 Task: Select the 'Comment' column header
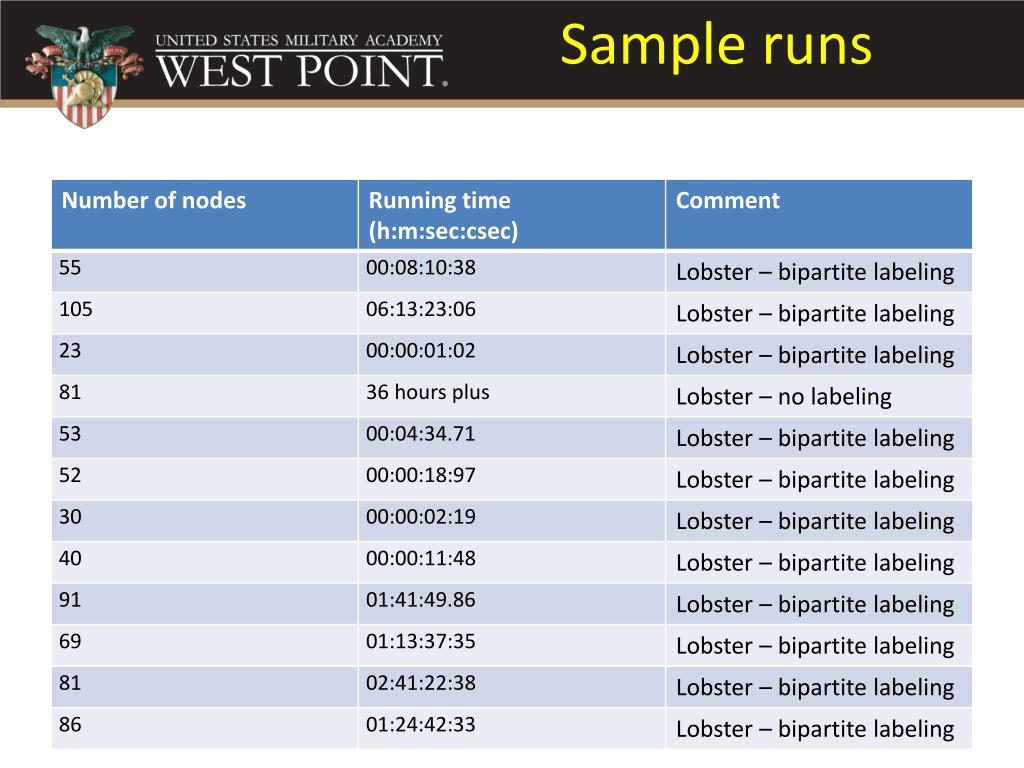[819, 215]
